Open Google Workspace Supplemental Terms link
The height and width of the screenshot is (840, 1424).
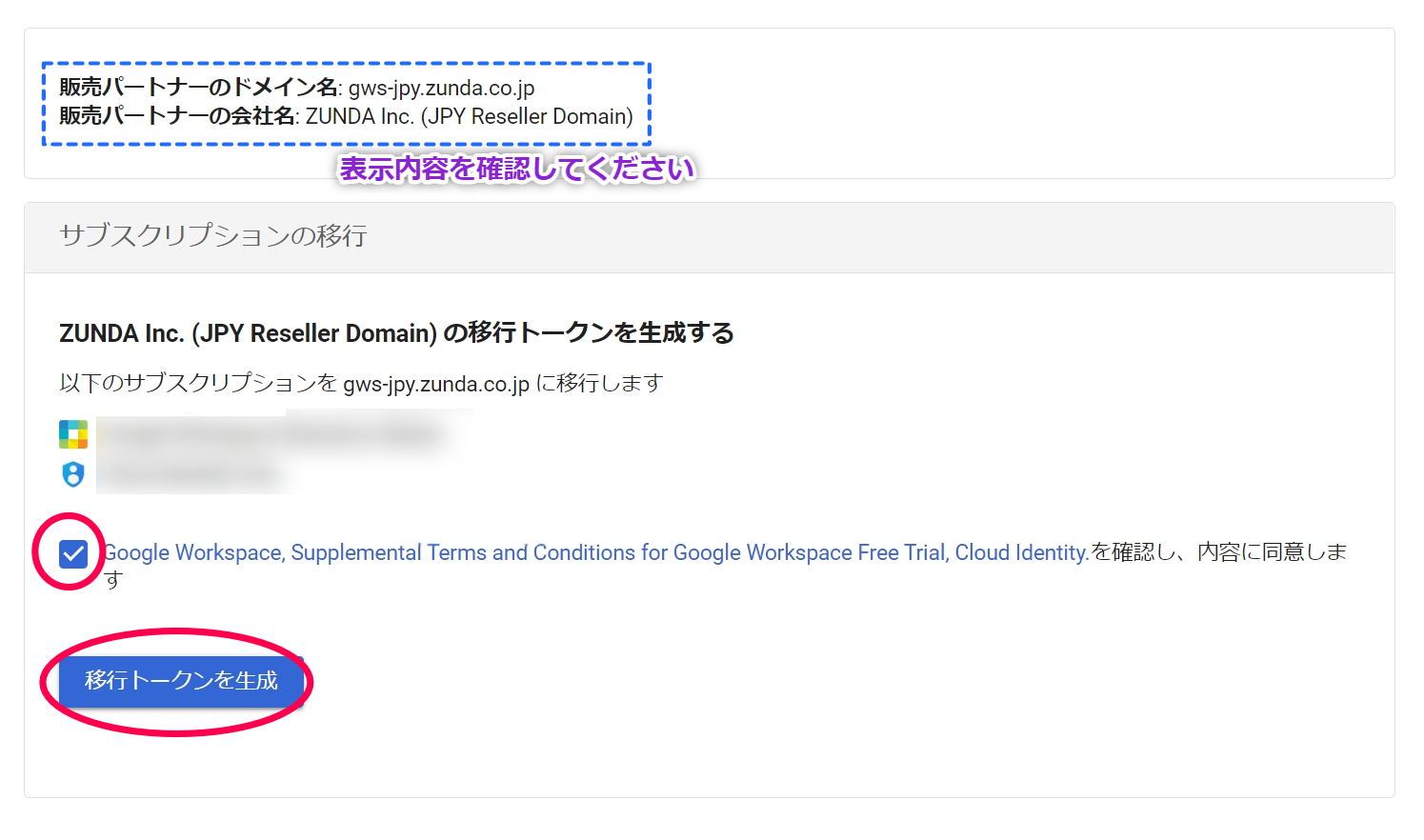point(595,552)
